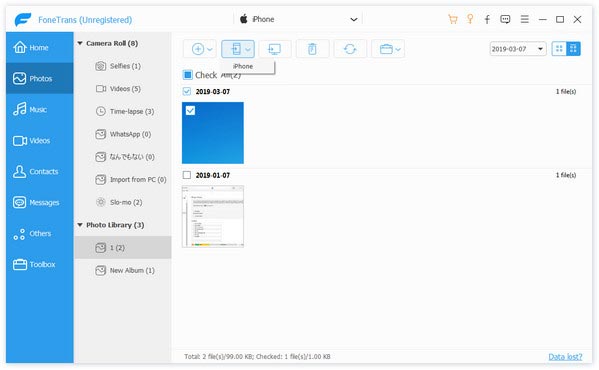Image resolution: width=599 pixels, height=370 pixels.
Task: Open WhatsApp (0) album
Action: tap(123, 134)
